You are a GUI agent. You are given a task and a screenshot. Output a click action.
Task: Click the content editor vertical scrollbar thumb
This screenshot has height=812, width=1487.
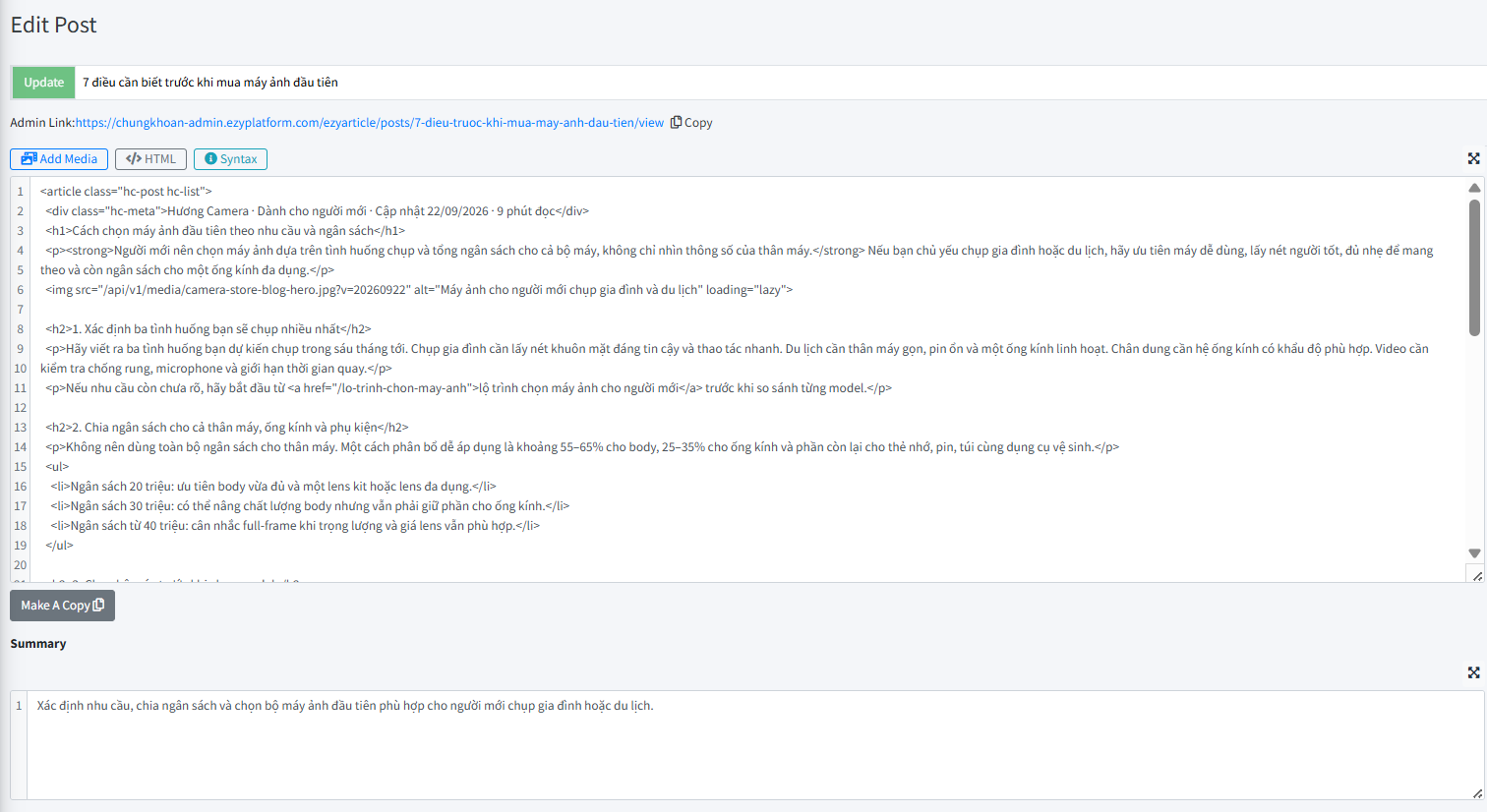(x=1474, y=267)
